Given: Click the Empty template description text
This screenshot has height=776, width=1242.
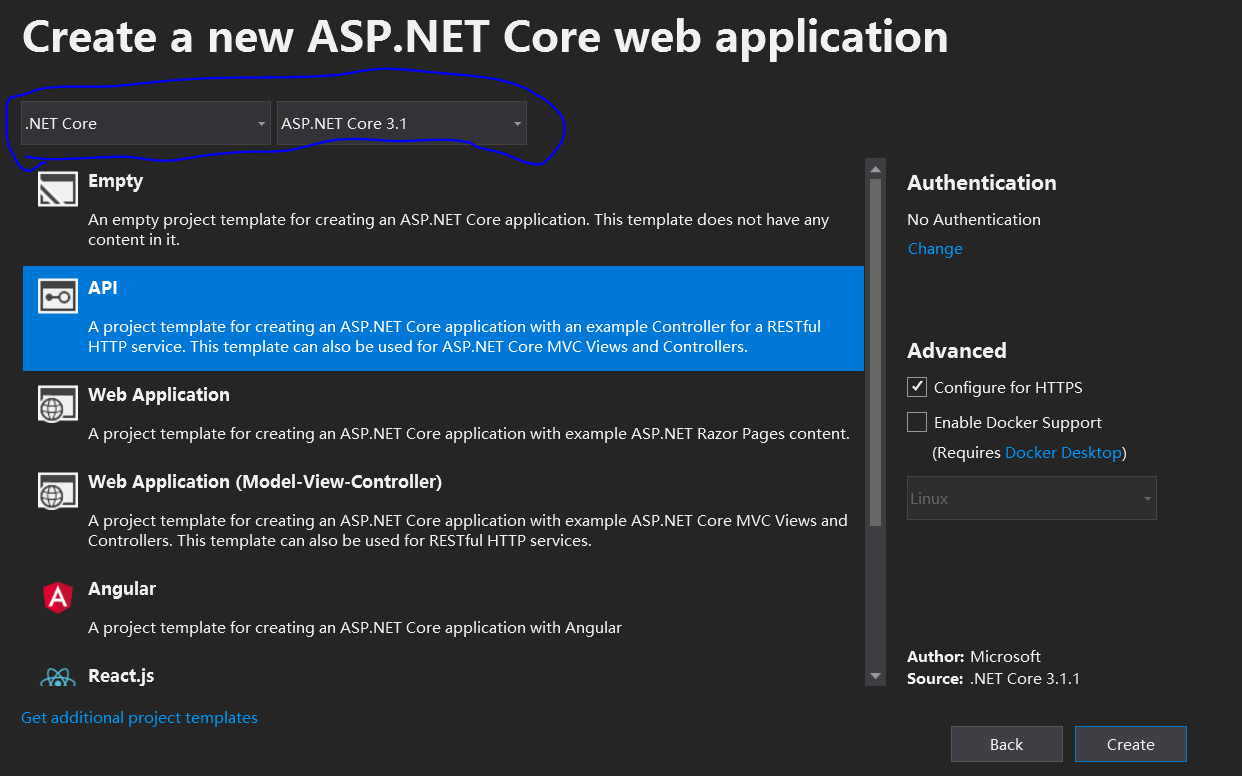Looking at the screenshot, I should click(459, 230).
